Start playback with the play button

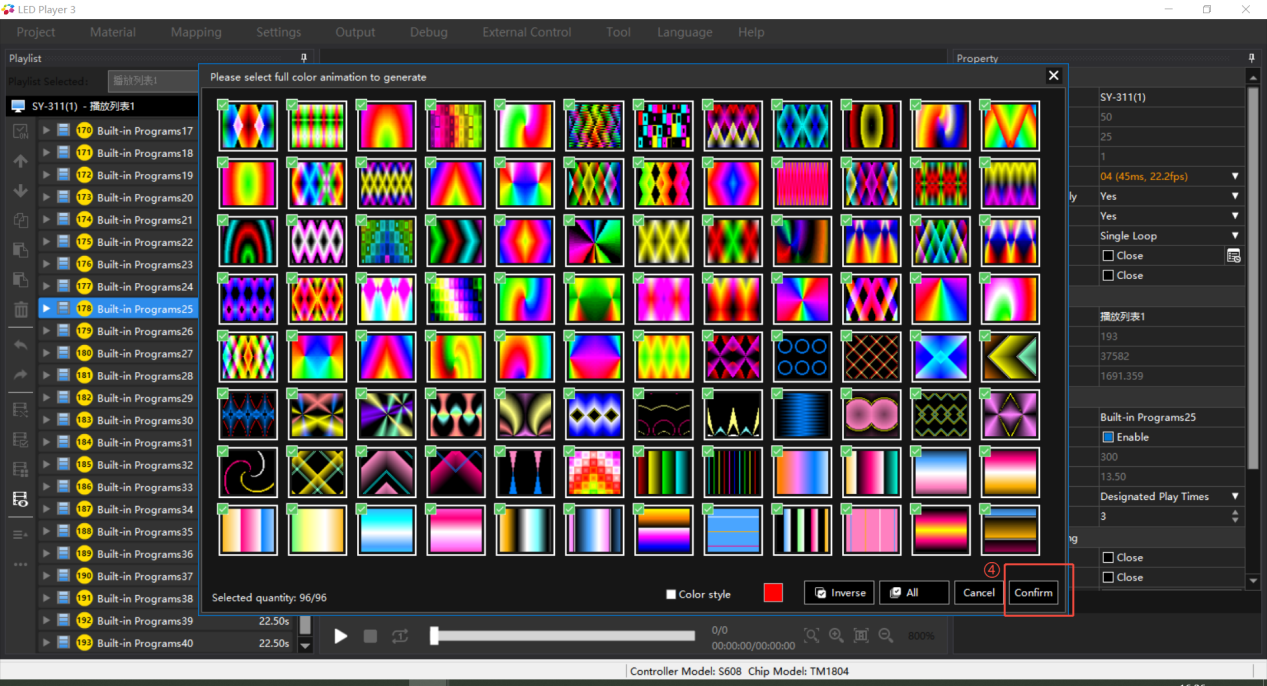click(341, 636)
